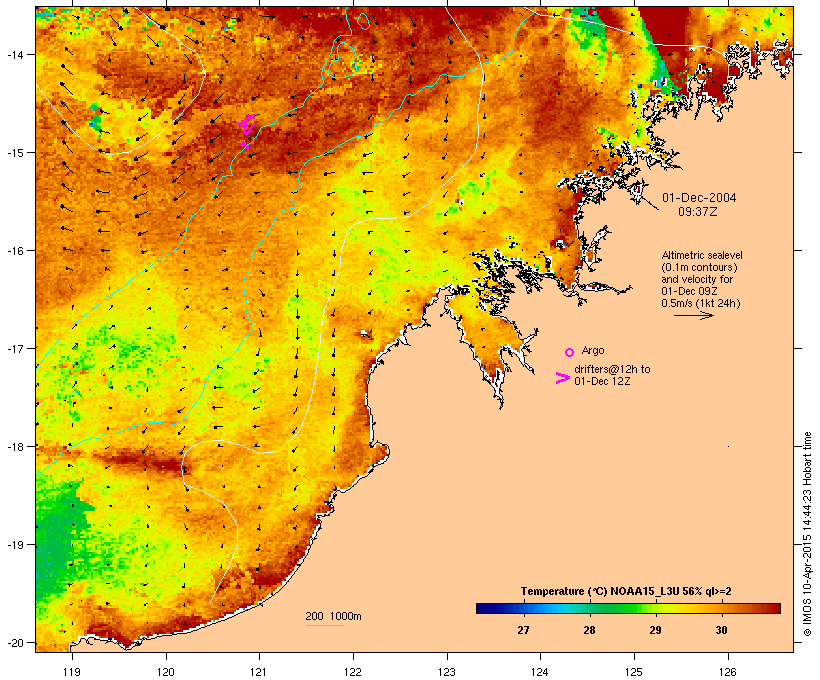Click the -19 latitude axis label
820x680 pixels.
point(14,545)
